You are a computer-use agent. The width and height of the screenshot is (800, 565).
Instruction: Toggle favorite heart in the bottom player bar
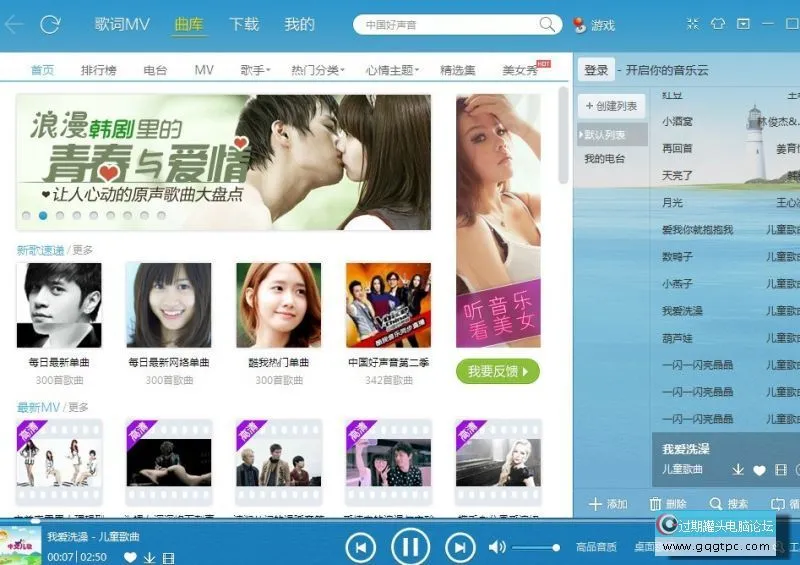pyautogui.click(x=131, y=557)
